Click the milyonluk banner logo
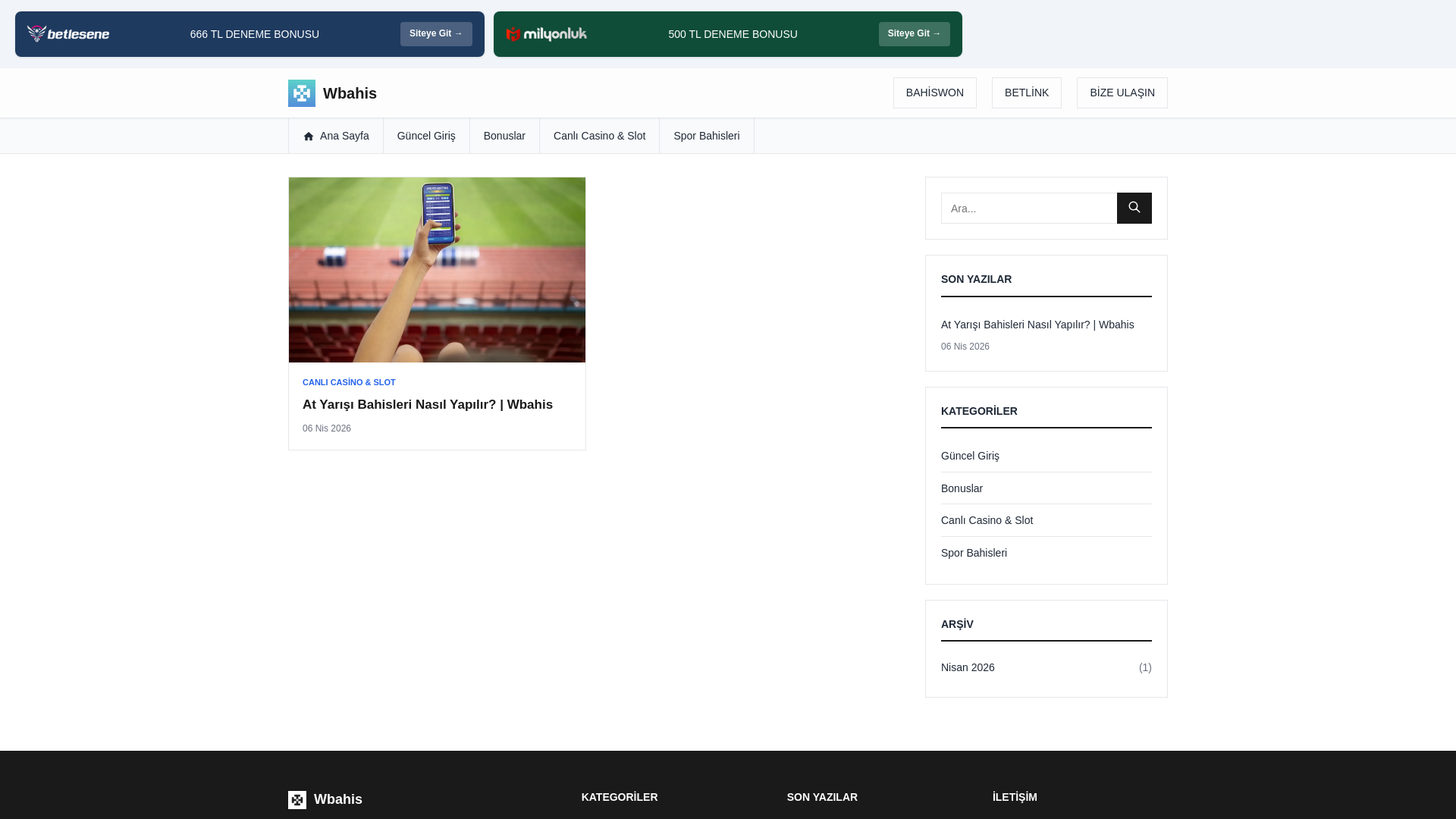Screen dimensions: 1456x819 click(546, 34)
